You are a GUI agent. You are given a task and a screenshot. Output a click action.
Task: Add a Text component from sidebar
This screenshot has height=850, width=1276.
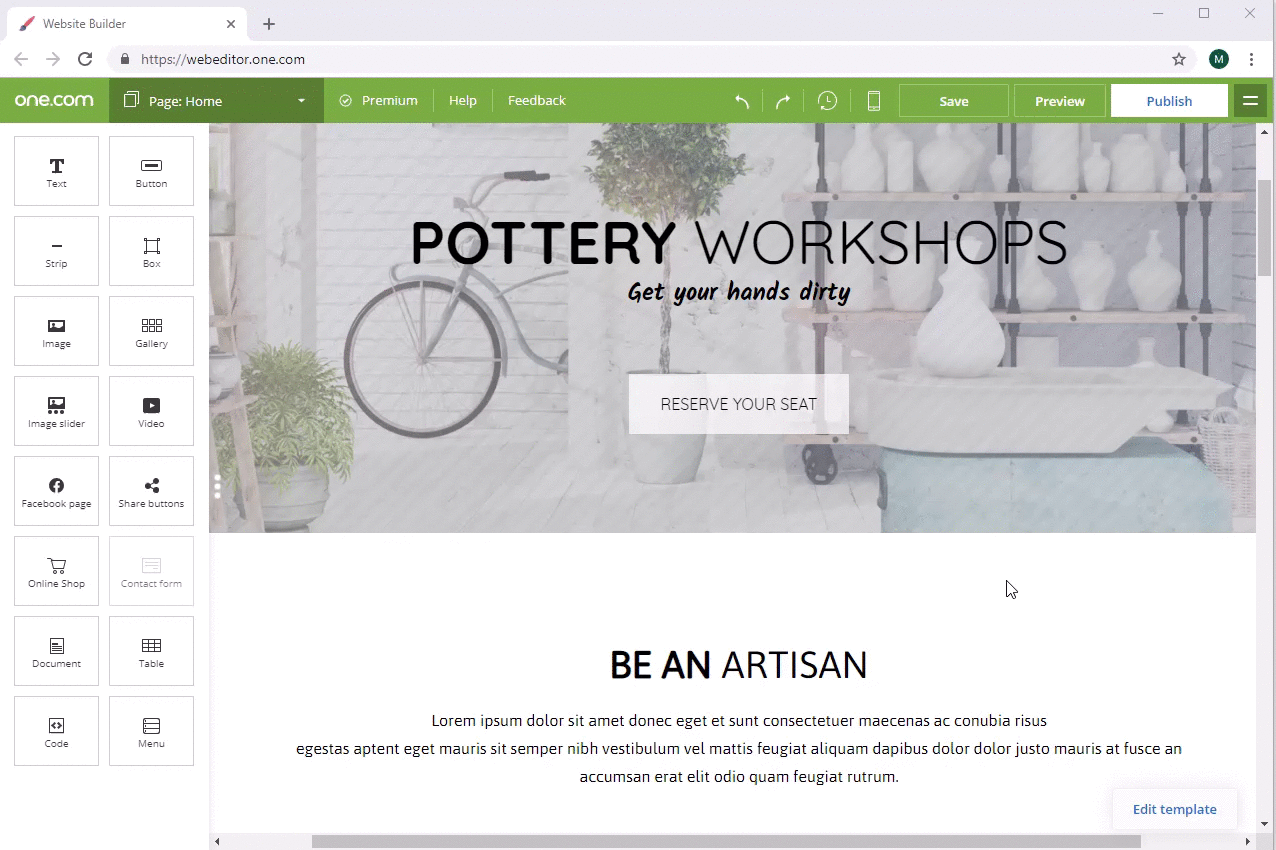coord(56,171)
